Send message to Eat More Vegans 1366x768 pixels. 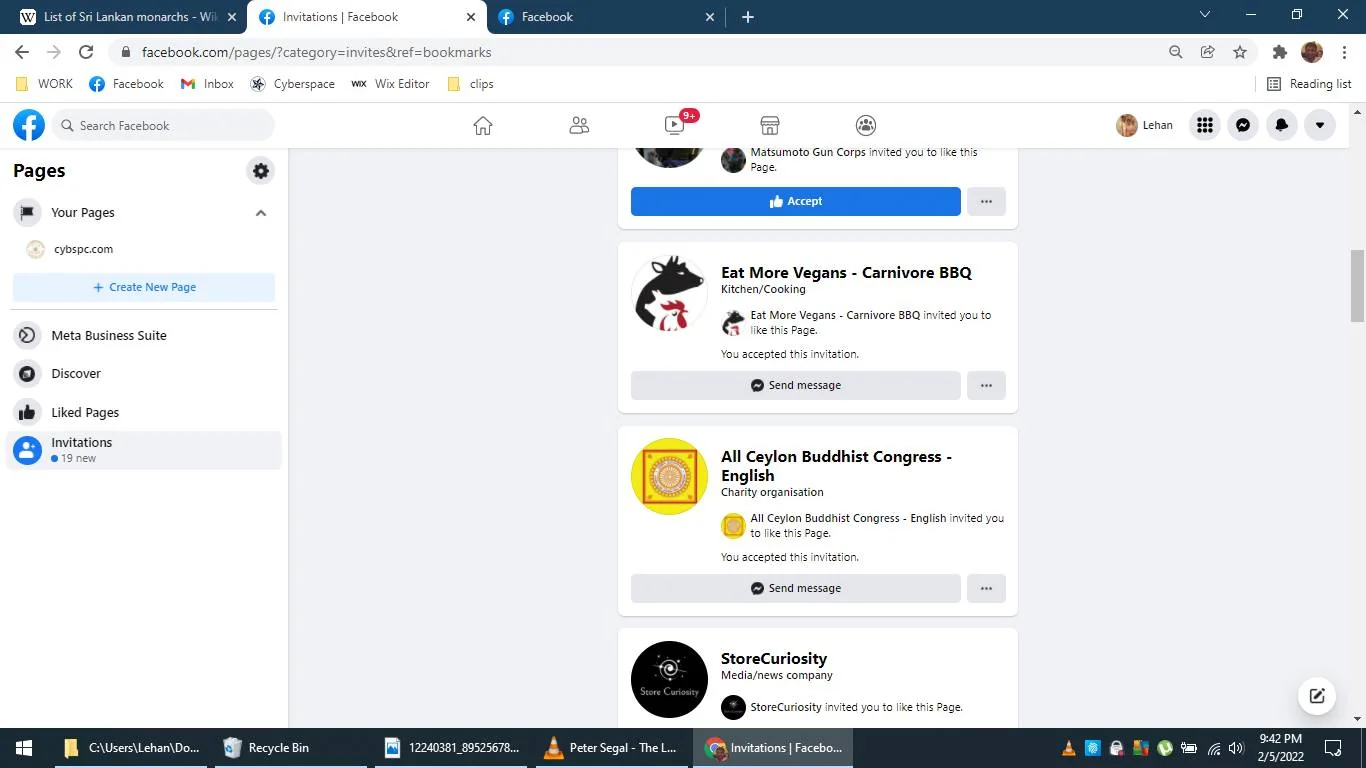(x=796, y=385)
